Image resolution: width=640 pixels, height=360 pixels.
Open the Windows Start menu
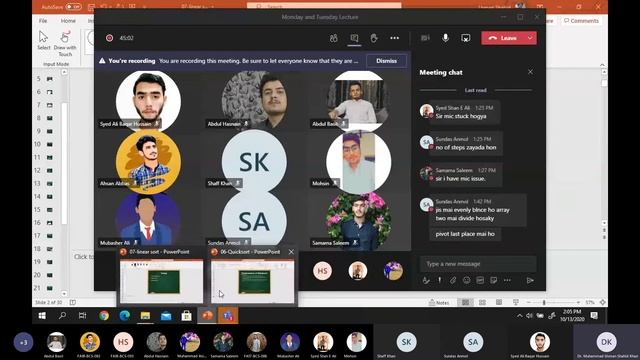coord(42,316)
